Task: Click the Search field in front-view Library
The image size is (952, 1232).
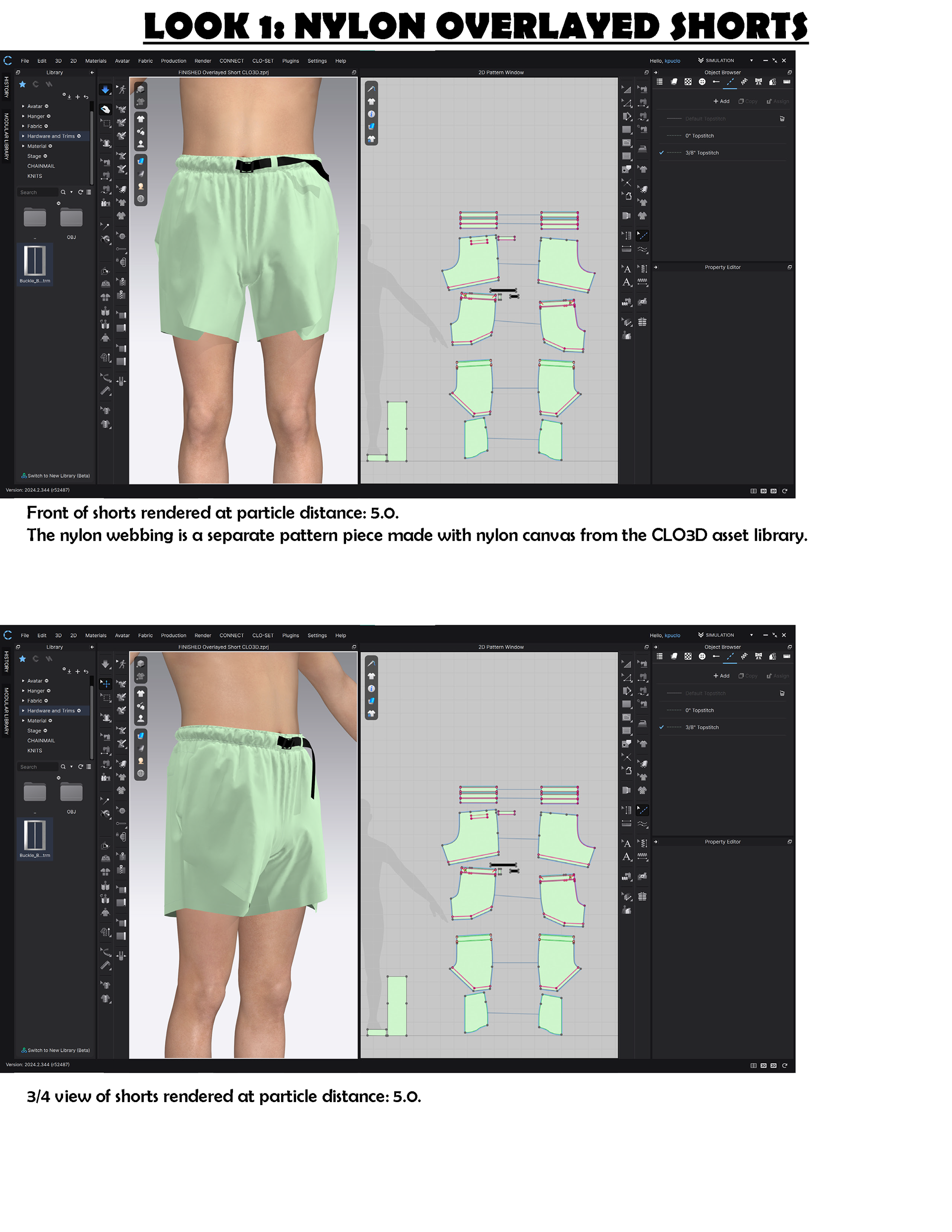Action: (37, 192)
